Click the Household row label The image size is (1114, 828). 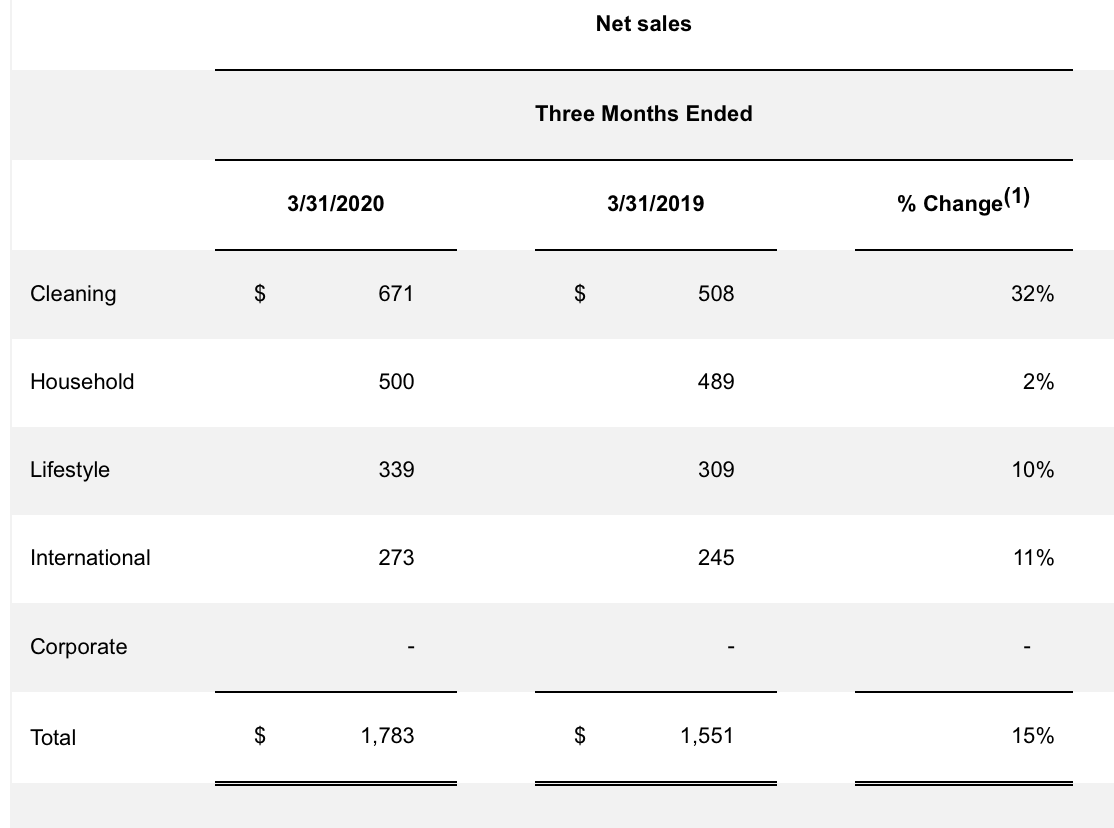tap(82, 382)
